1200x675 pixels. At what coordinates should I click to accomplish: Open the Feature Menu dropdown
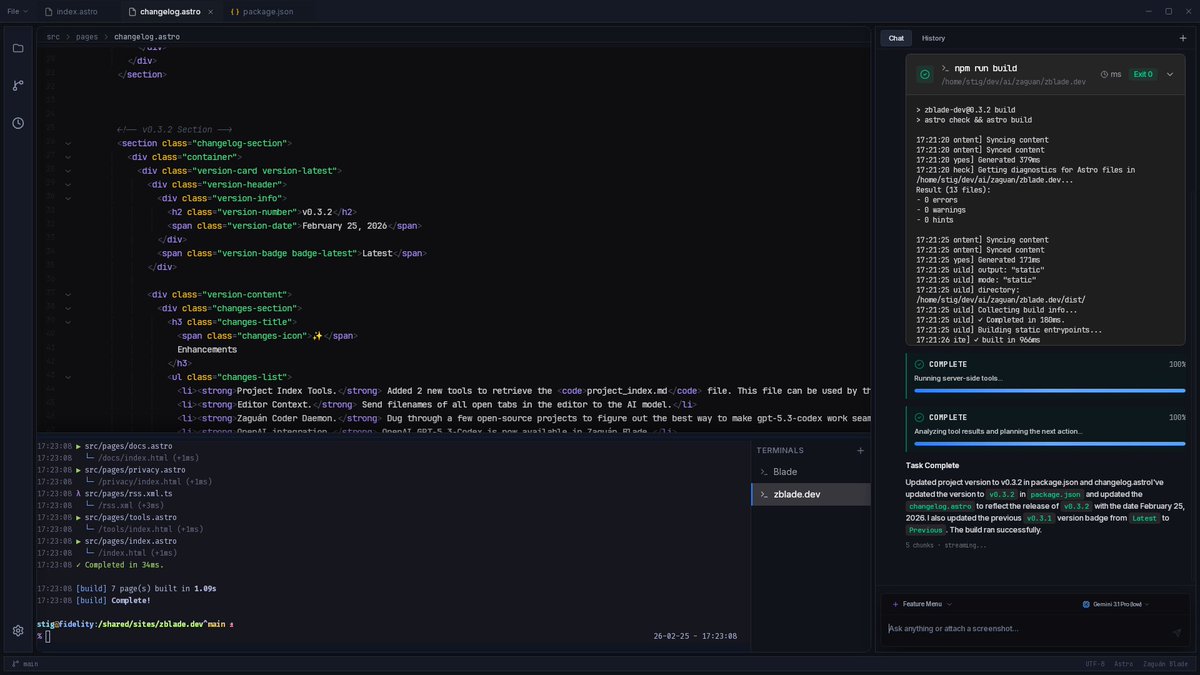[921, 604]
